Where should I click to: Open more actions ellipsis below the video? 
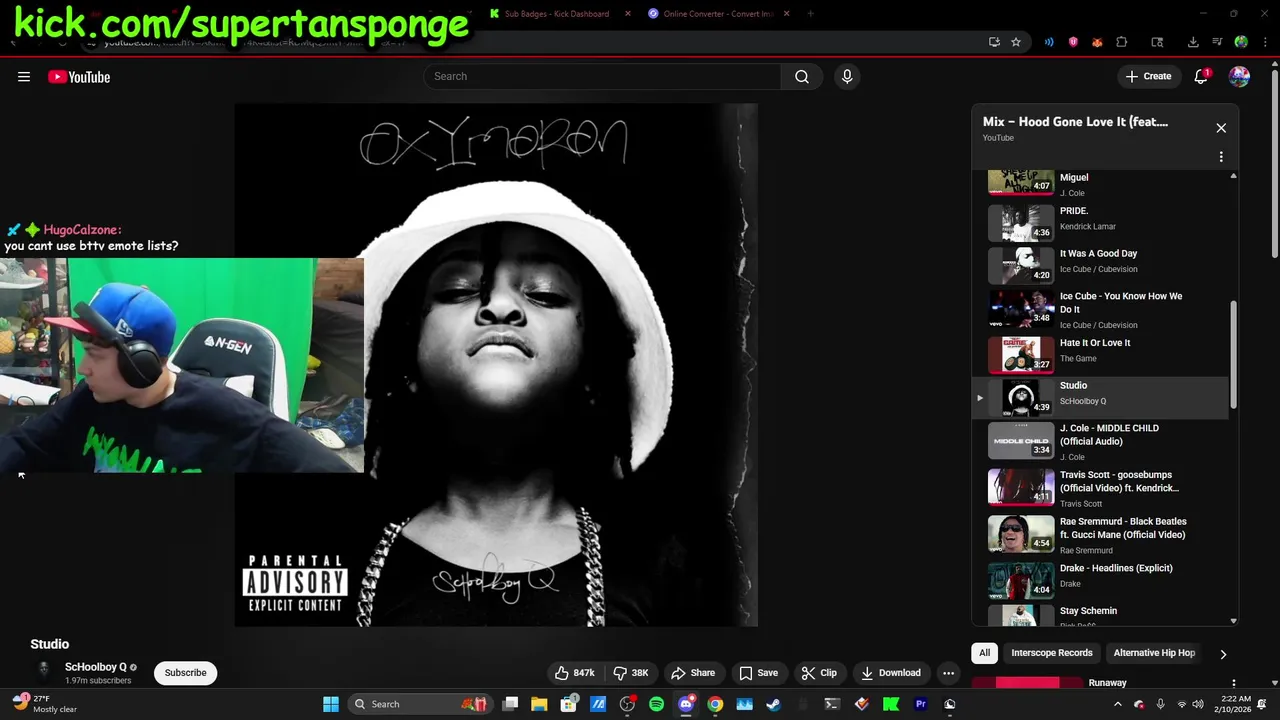click(948, 673)
